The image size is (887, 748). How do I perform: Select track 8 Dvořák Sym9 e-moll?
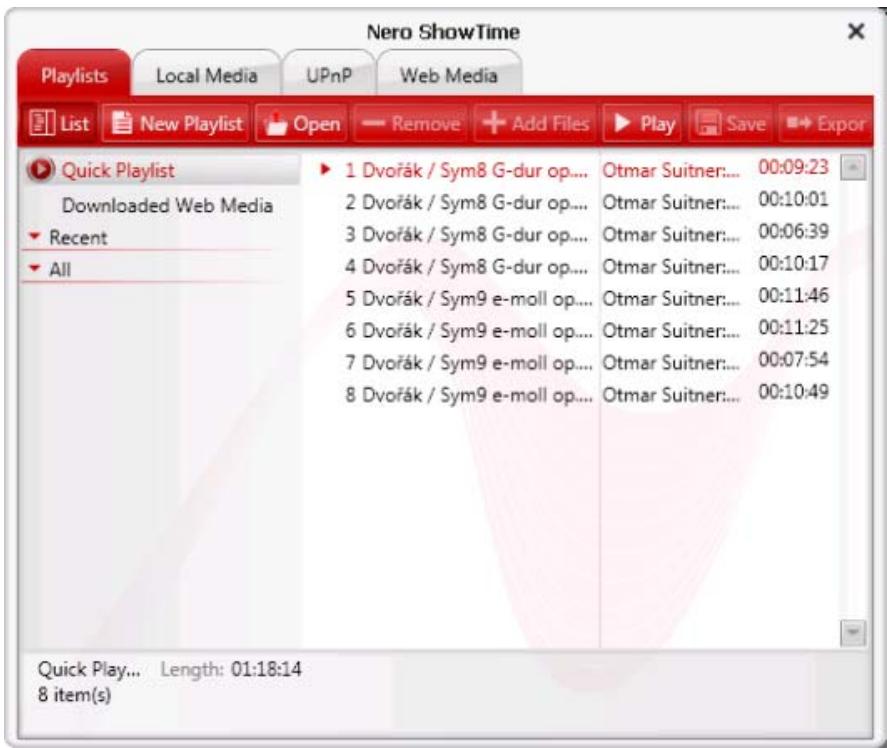468,395
